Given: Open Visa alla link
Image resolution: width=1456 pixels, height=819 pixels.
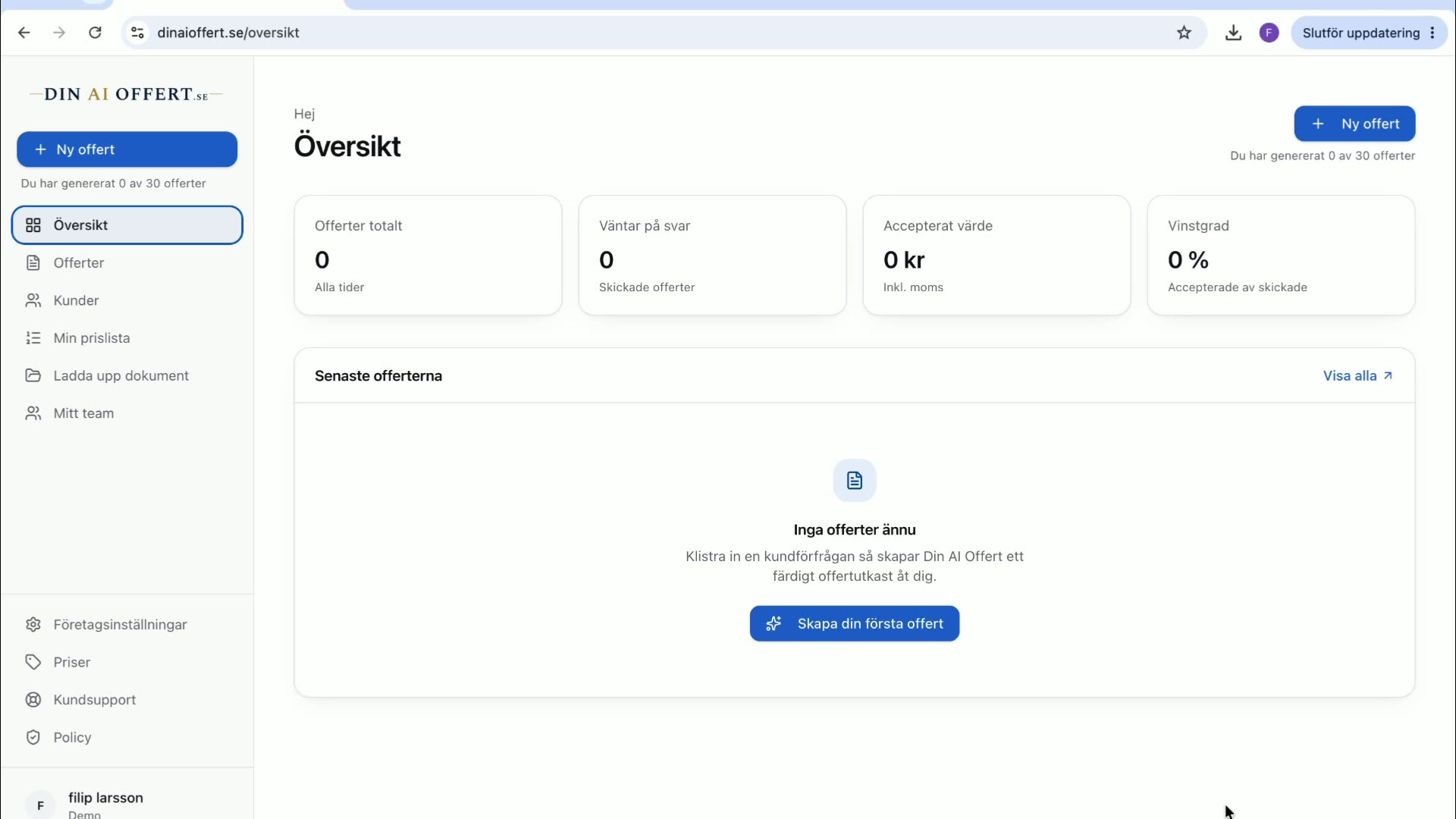Looking at the screenshot, I should (x=1357, y=376).
